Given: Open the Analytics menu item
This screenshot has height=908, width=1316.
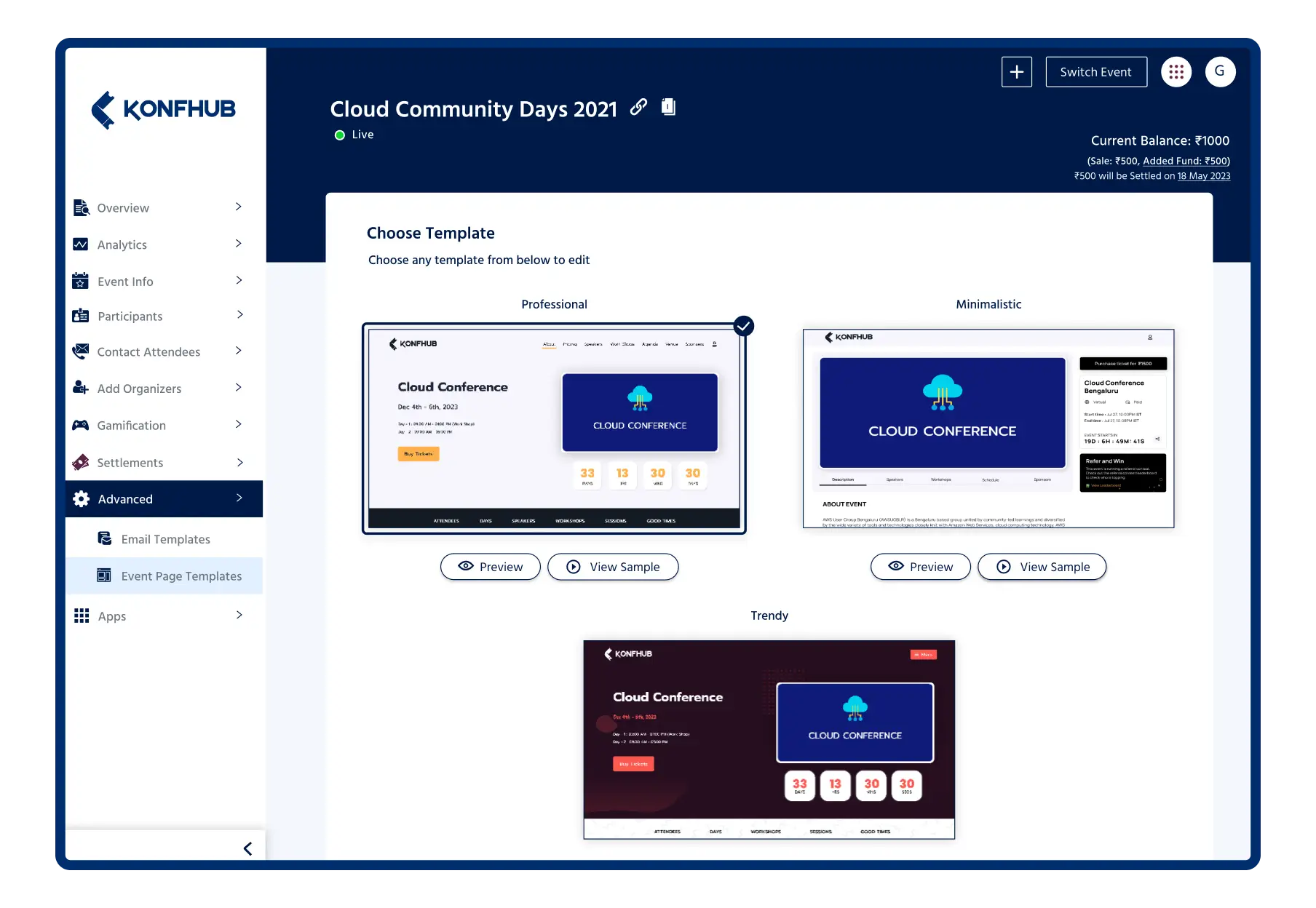Looking at the screenshot, I should tap(164, 244).
